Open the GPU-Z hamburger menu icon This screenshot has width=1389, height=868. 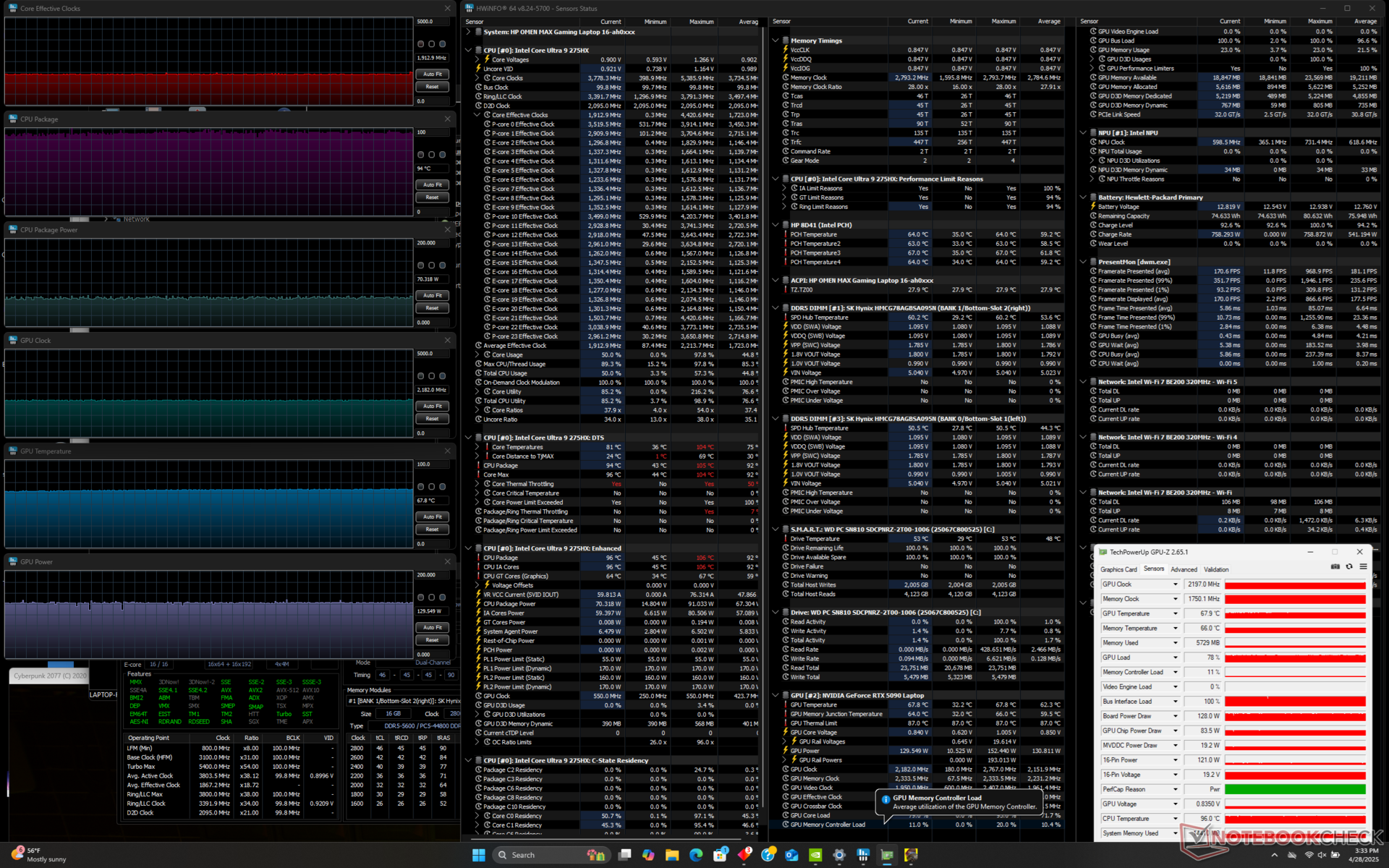[x=1363, y=566]
